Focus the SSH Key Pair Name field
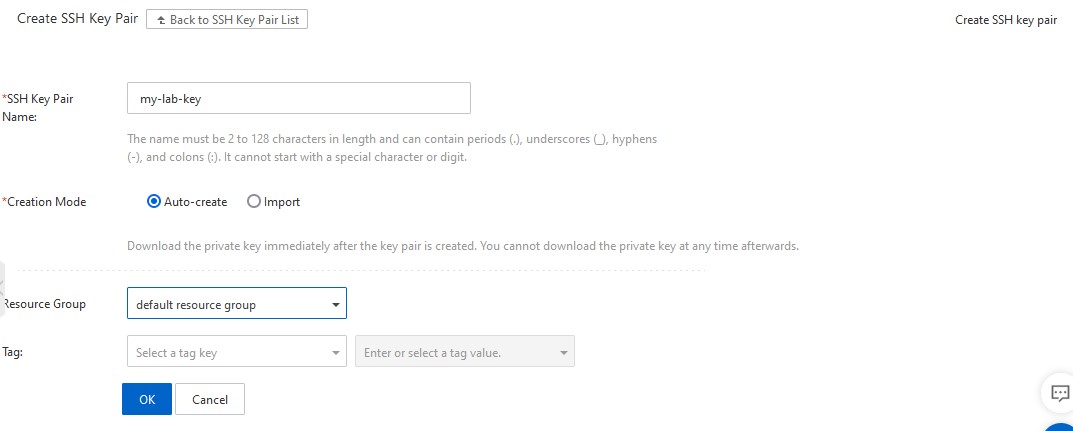This screenshot has width=1073, height=431. click(x=299, y=99)
